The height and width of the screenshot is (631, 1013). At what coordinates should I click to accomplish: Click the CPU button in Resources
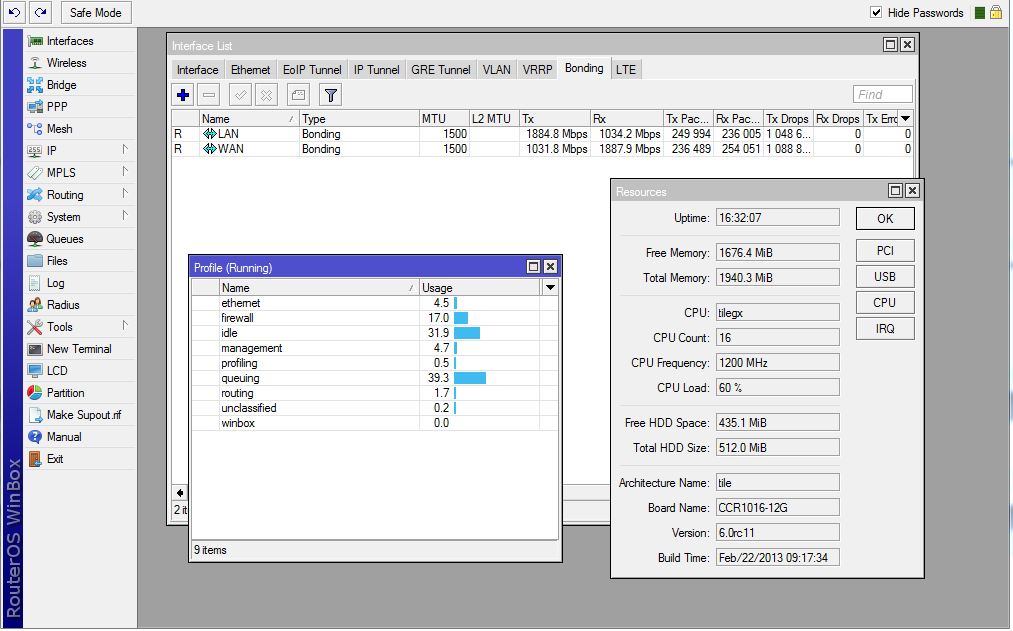point(885,302)
